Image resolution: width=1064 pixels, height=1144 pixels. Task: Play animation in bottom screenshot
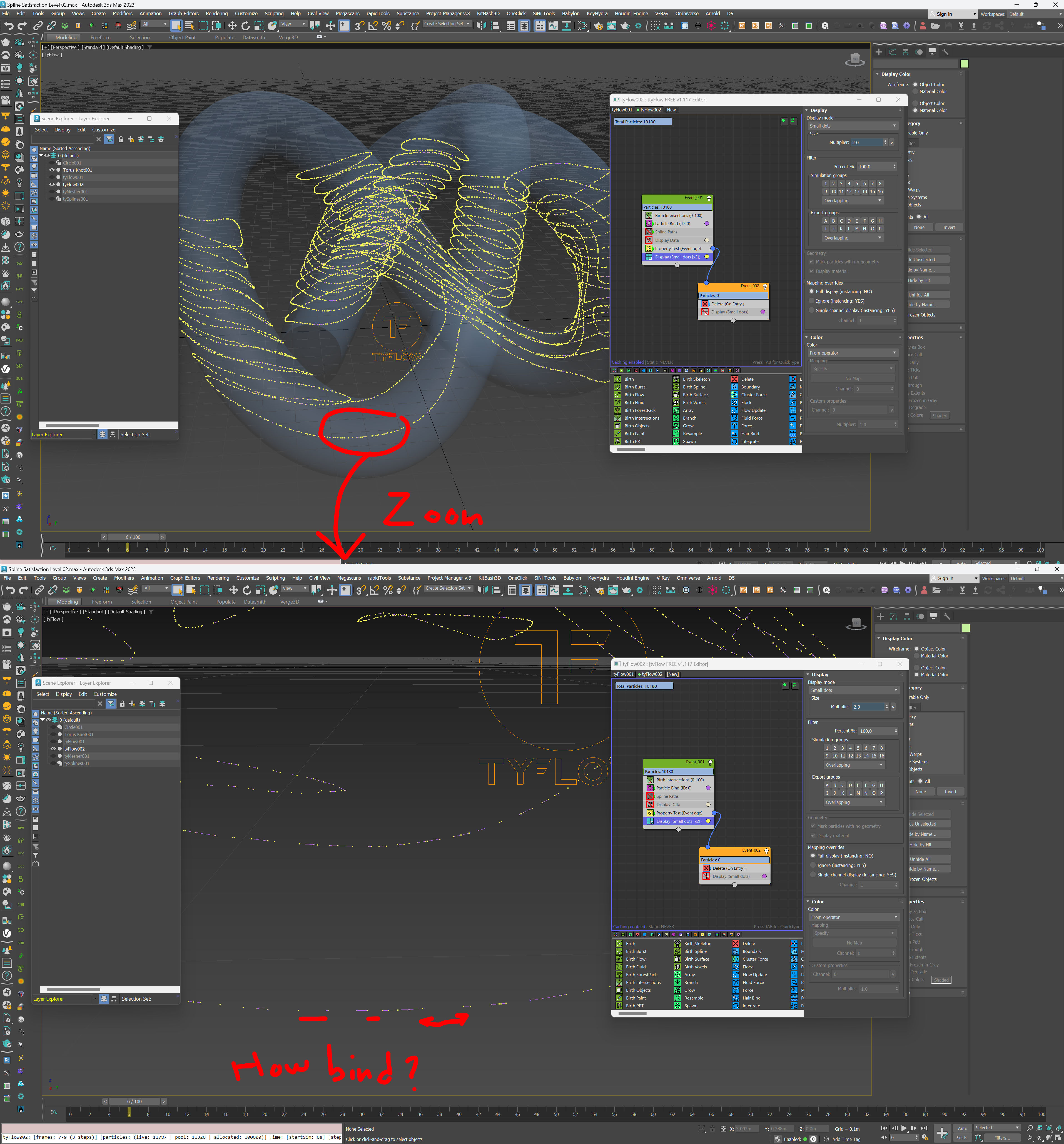903,1128
